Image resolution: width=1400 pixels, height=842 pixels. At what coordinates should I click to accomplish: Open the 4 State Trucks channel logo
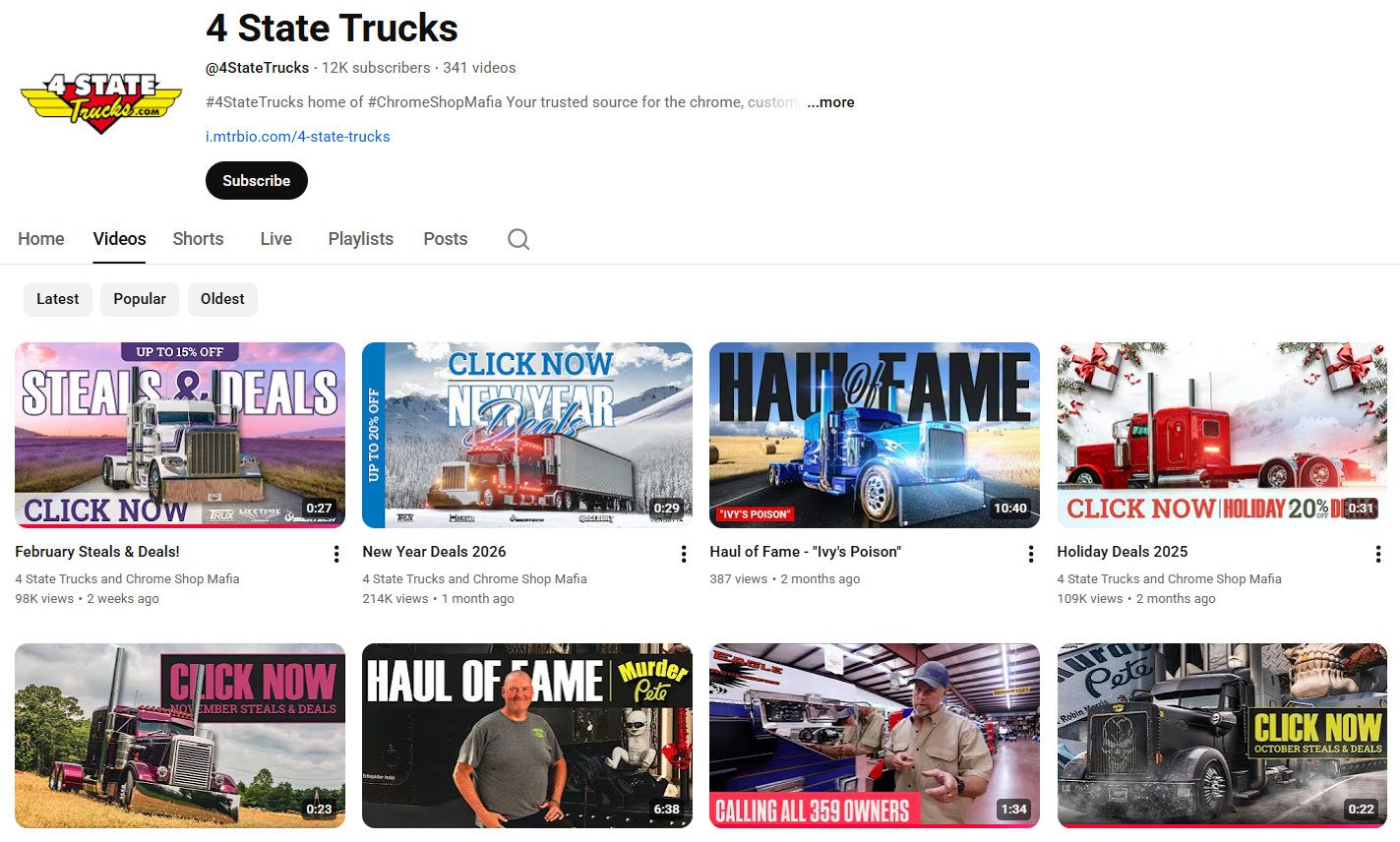click(x=100, y=102)
